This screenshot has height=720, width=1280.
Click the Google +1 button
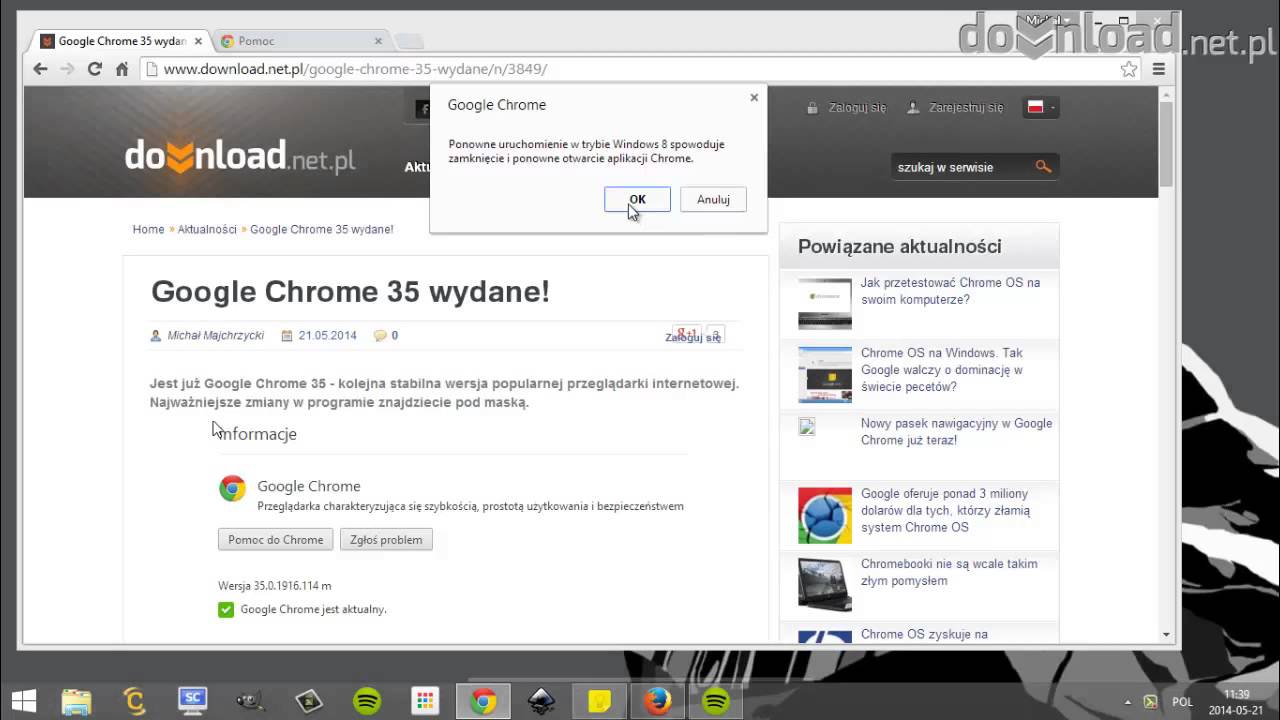[x=686, y=333]
